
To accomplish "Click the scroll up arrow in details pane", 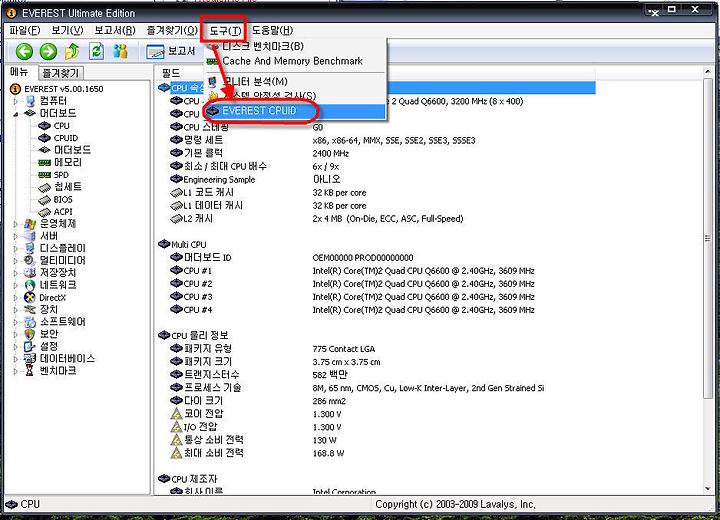I will point(707,72).
